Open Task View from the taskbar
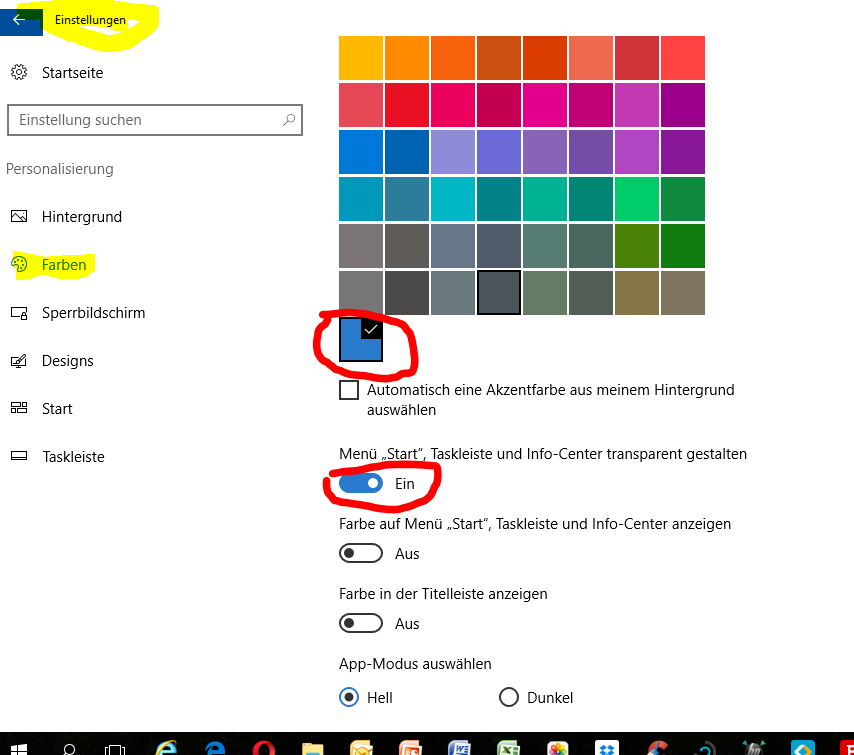Image resolution: width=854 pixels, height=755 pixels. point(114,749)
